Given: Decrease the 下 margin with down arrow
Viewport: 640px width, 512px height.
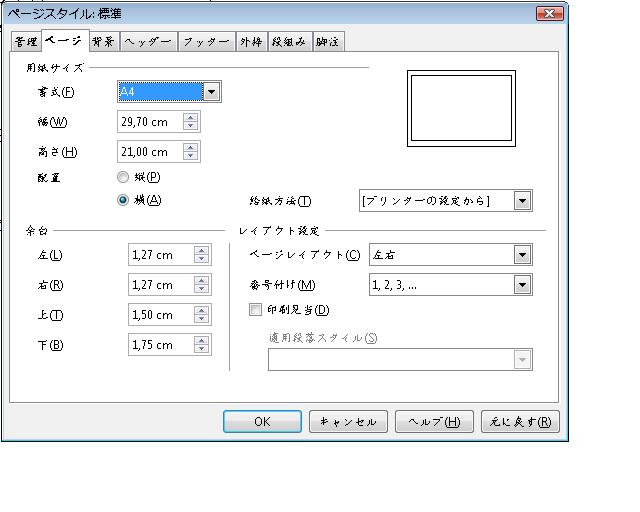Looking at the screenshot, I should point(201,349).
